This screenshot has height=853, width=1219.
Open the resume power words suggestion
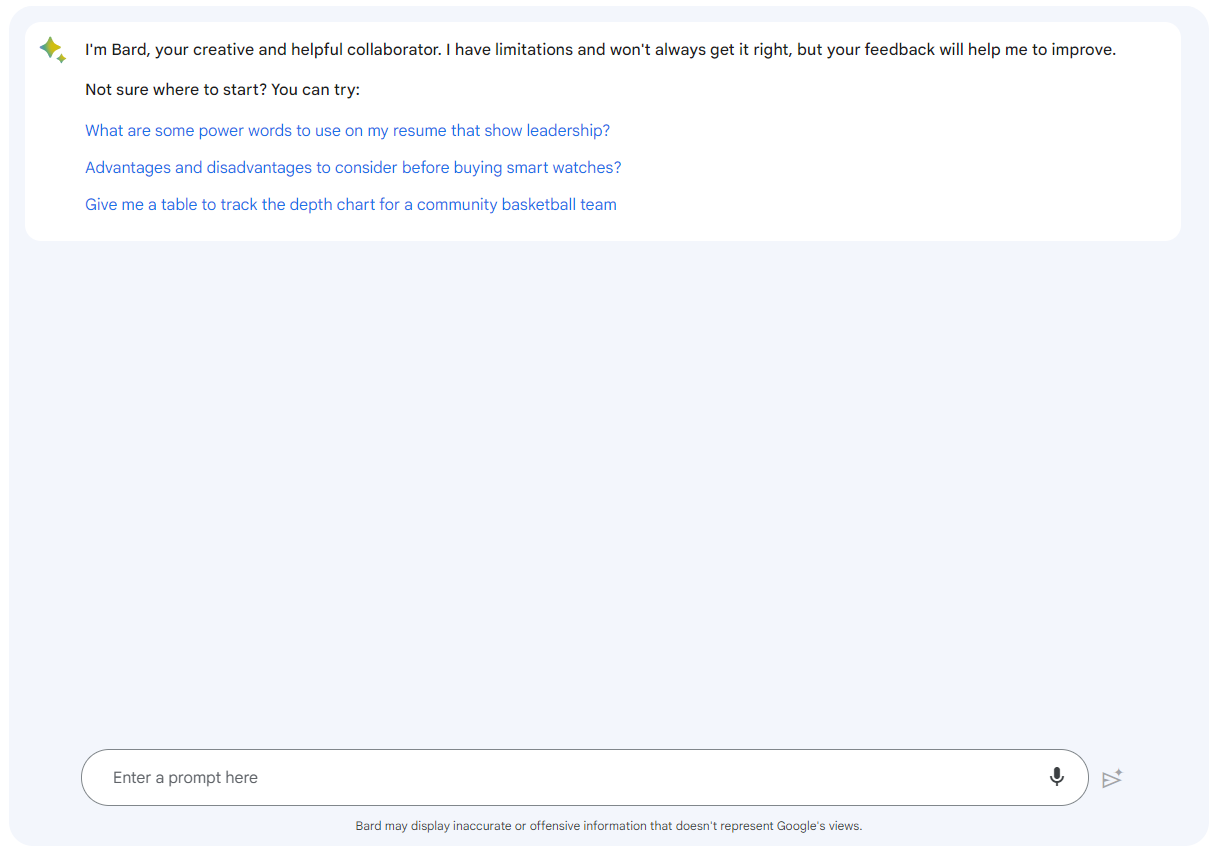pos(347,130)
